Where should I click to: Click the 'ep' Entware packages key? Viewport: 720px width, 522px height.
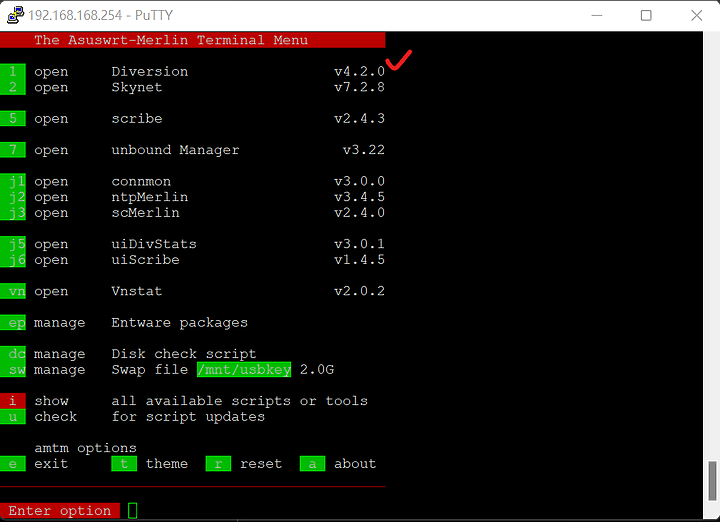(13, 323)
